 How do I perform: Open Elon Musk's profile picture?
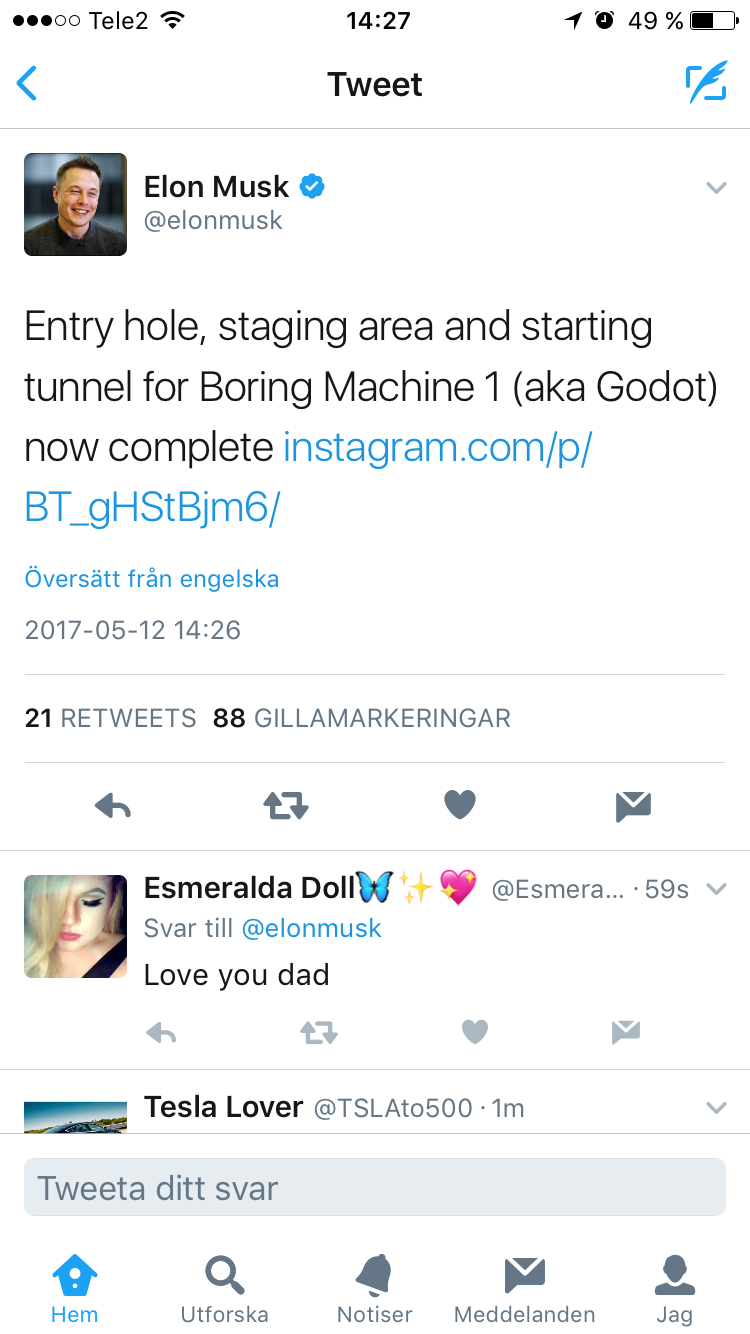76,204
